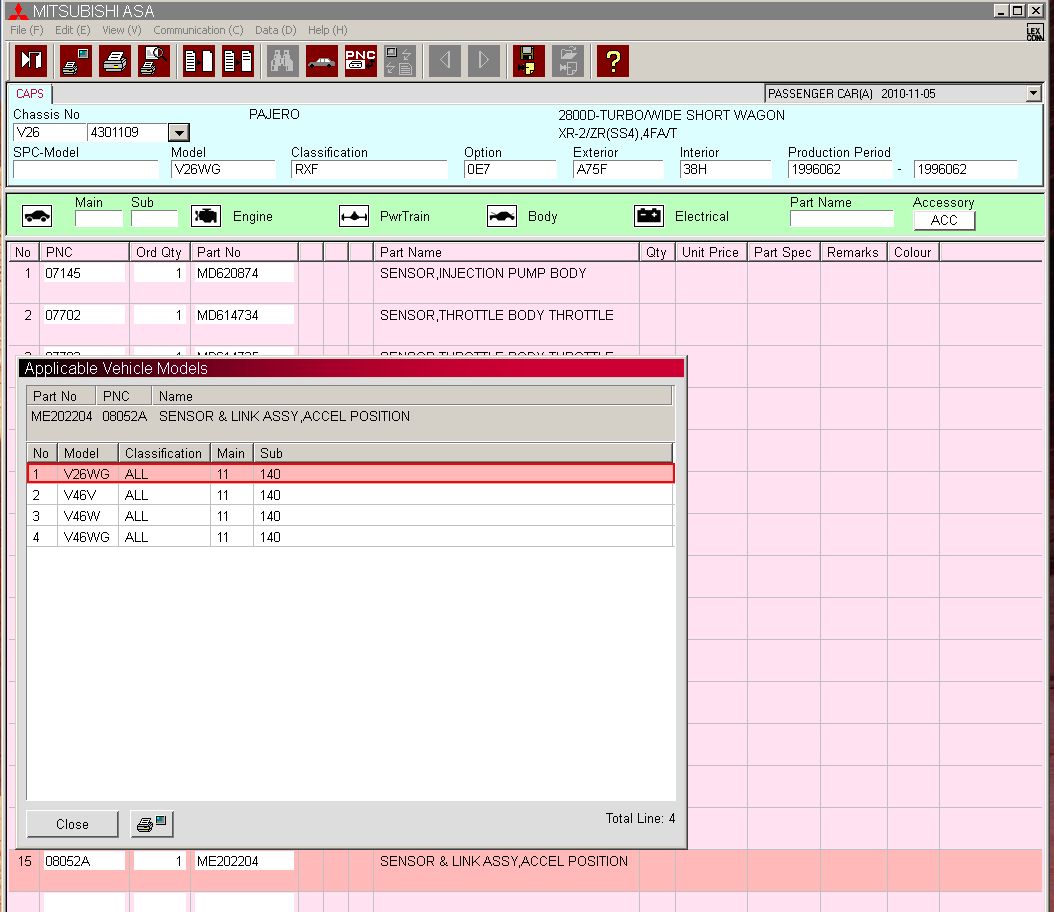
Task: Select the Electrical battery icon
Action: [649, 216]
